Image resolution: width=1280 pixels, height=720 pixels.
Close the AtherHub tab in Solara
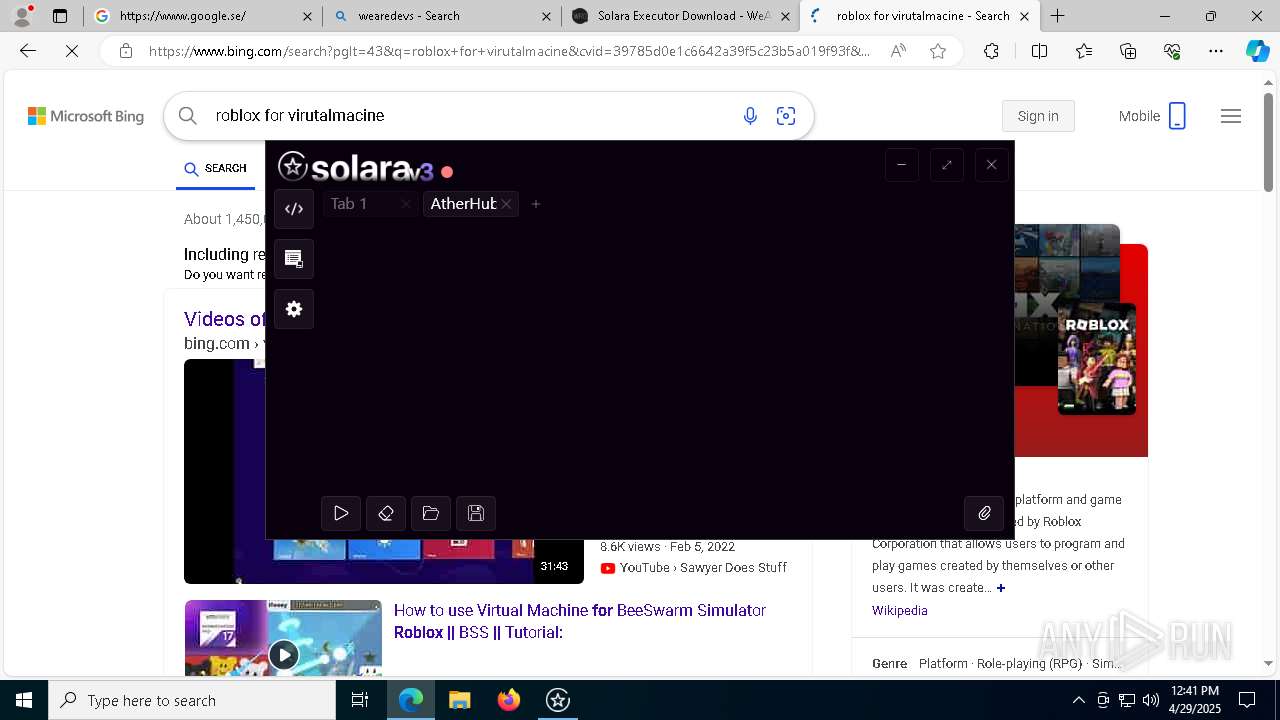pos(507,204)
